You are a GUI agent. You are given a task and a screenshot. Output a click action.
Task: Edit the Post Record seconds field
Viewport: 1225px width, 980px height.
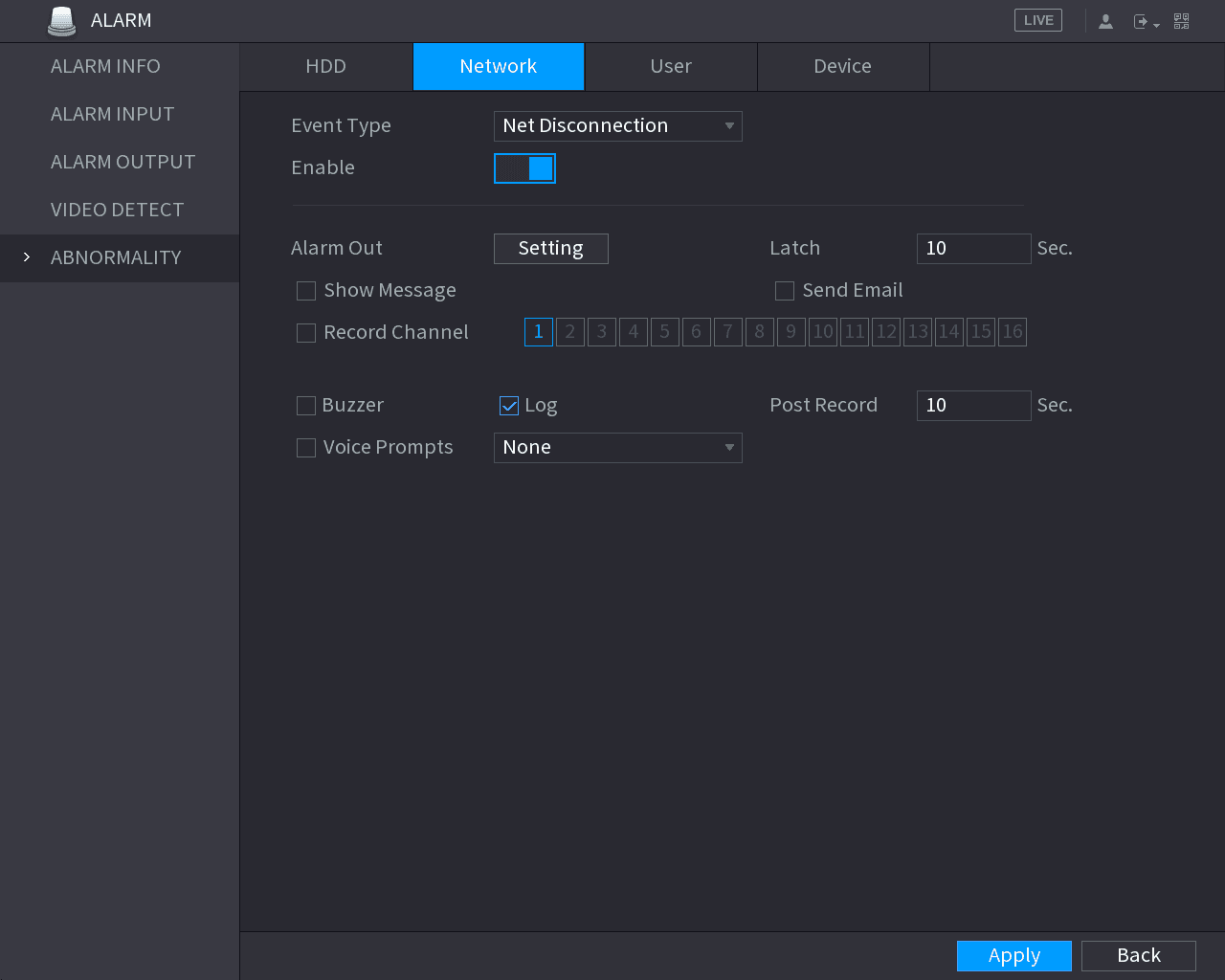click(974, 406)
